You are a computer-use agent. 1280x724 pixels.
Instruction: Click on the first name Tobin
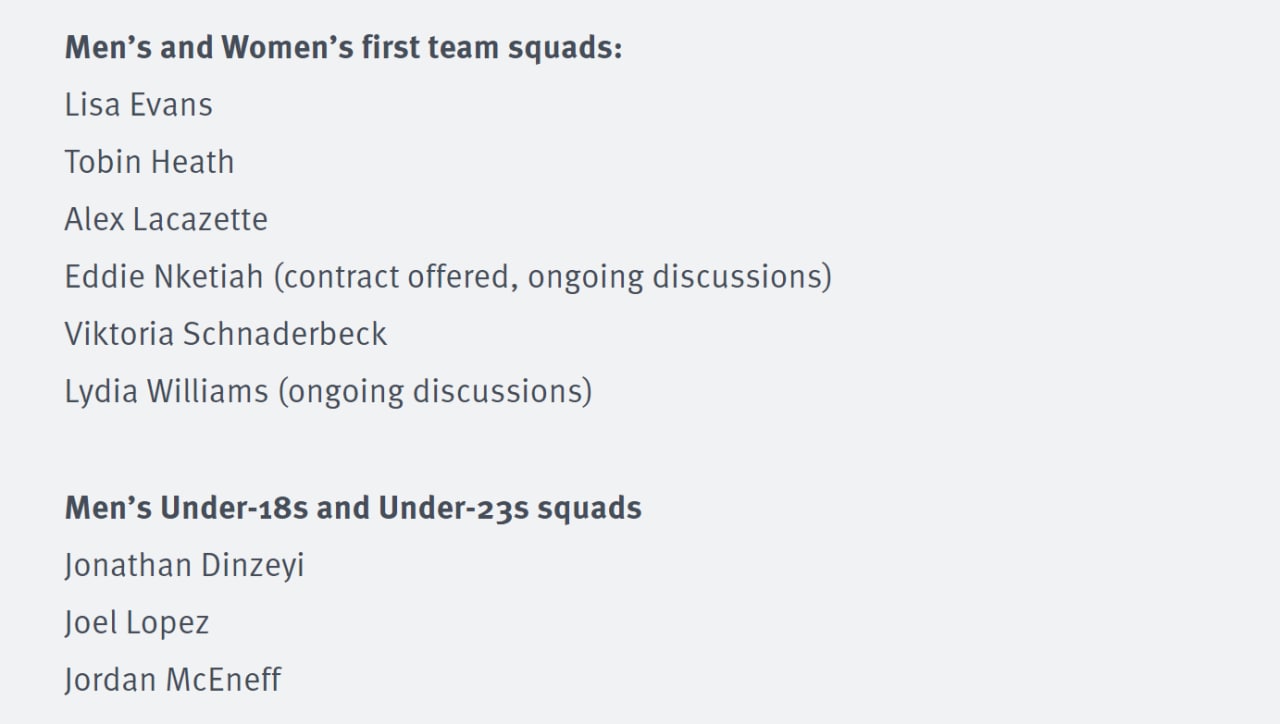pos(101,162)
